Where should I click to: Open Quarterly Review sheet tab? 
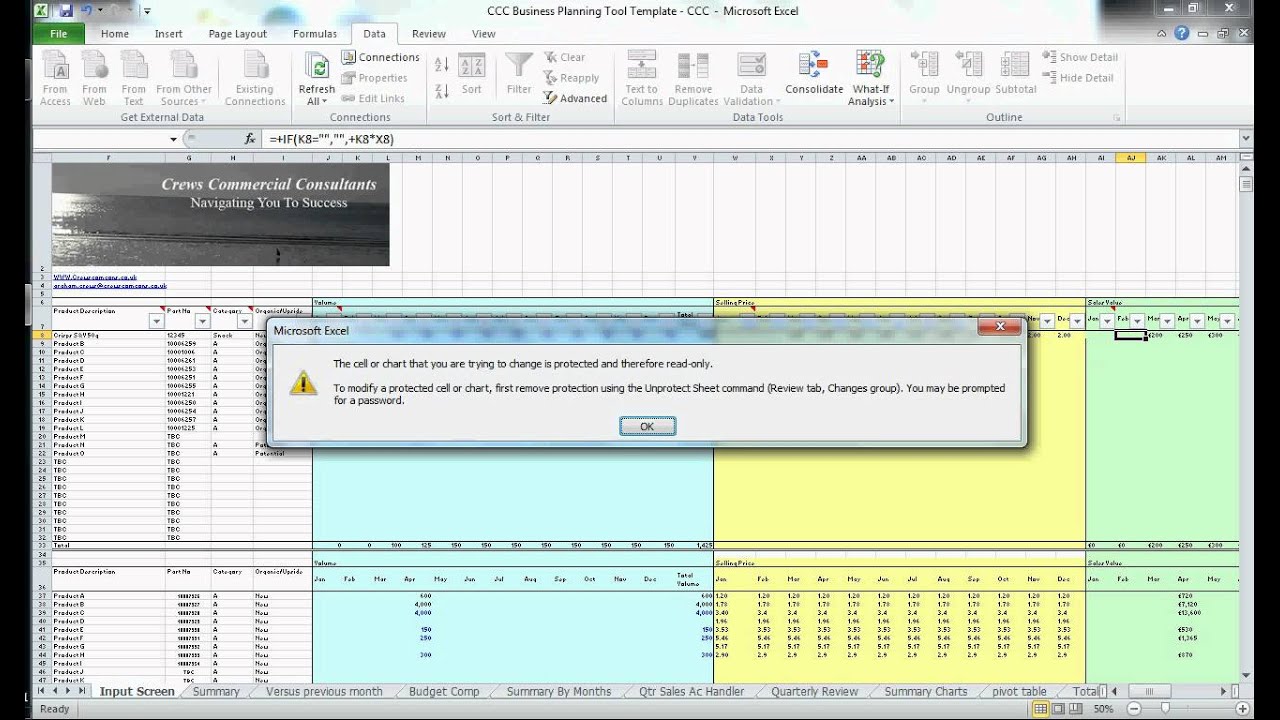814,691
